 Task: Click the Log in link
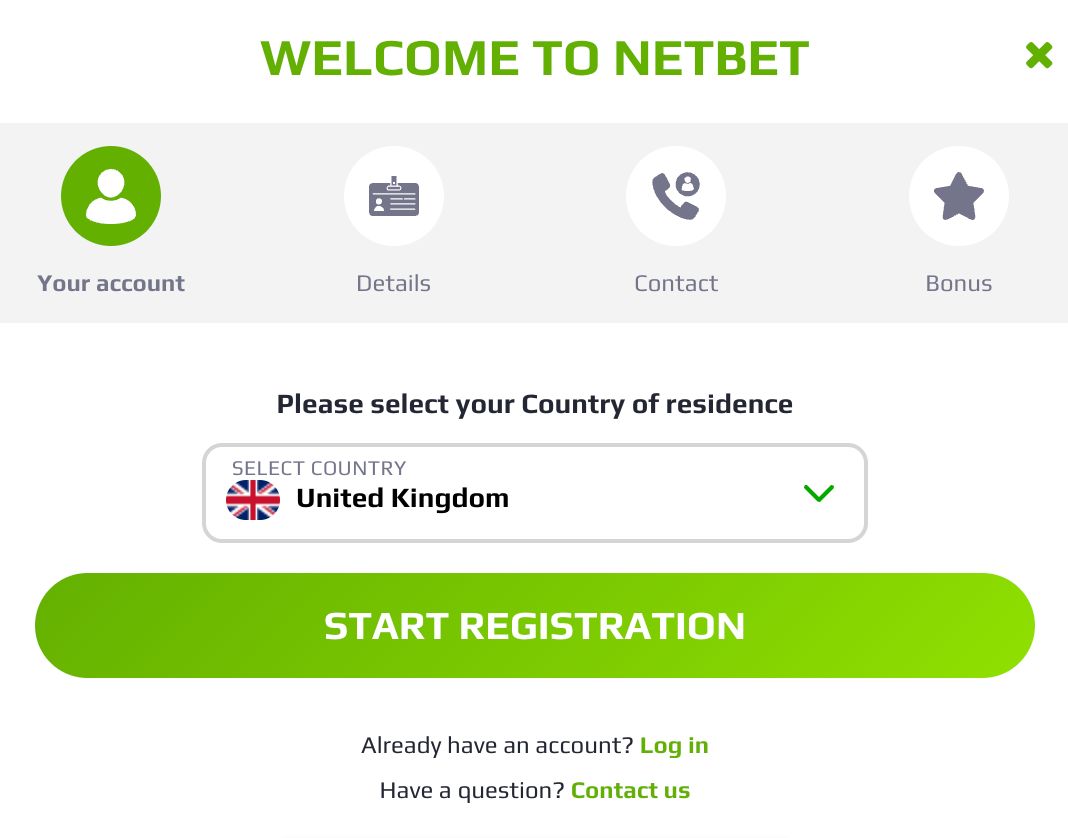coord(674,745)
